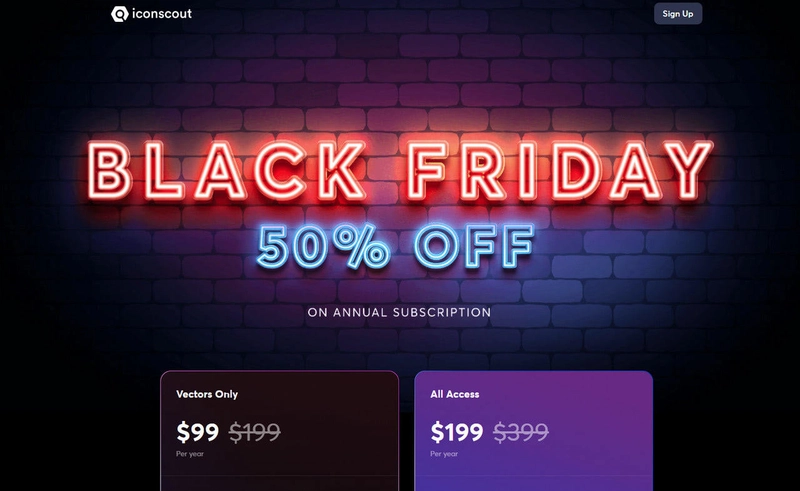Click the All Access plan title
Viewport: 800px width, 491px height.
[455, 394]
